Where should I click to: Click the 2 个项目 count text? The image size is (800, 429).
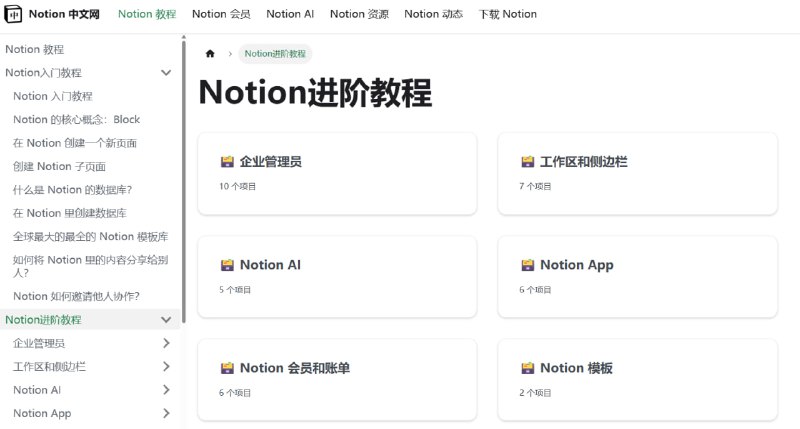pyautogui.click(x=535, y=392)
